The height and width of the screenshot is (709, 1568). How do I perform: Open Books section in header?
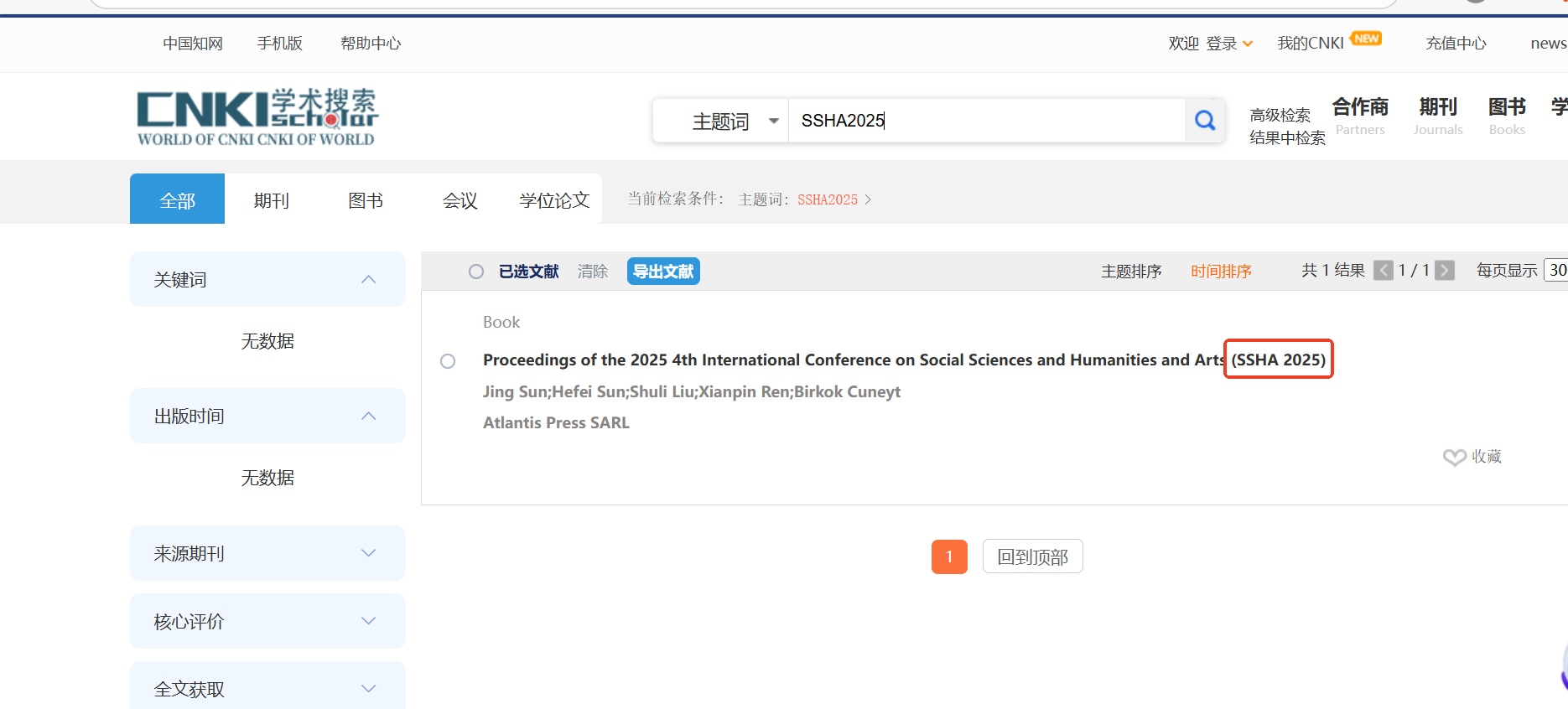pos(1507,116)
